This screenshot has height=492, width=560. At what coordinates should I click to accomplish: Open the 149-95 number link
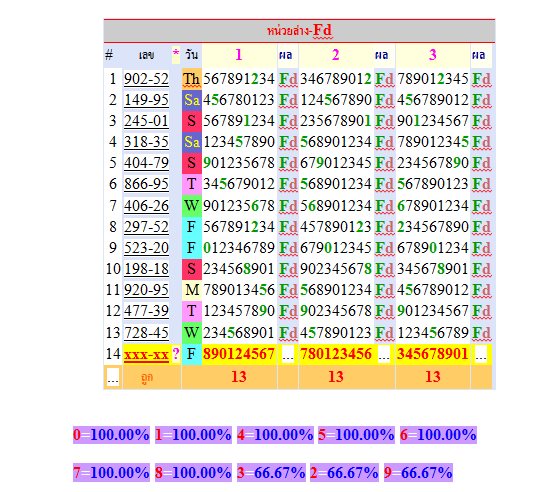pos(146,100)
